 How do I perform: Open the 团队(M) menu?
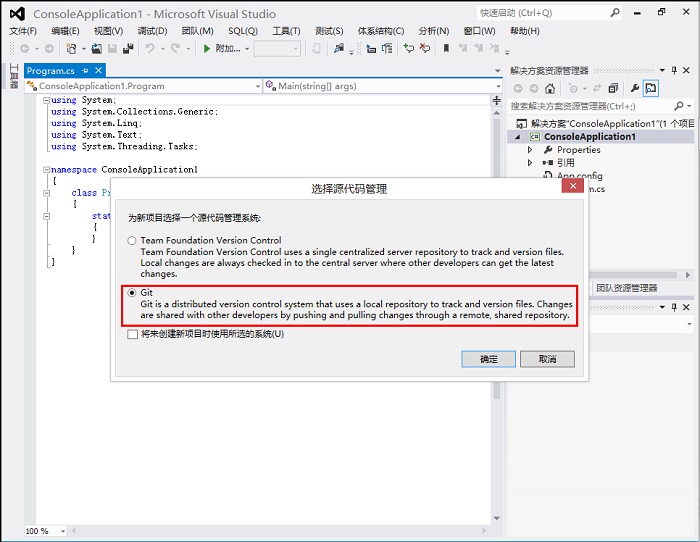click(x=197, y=31)
